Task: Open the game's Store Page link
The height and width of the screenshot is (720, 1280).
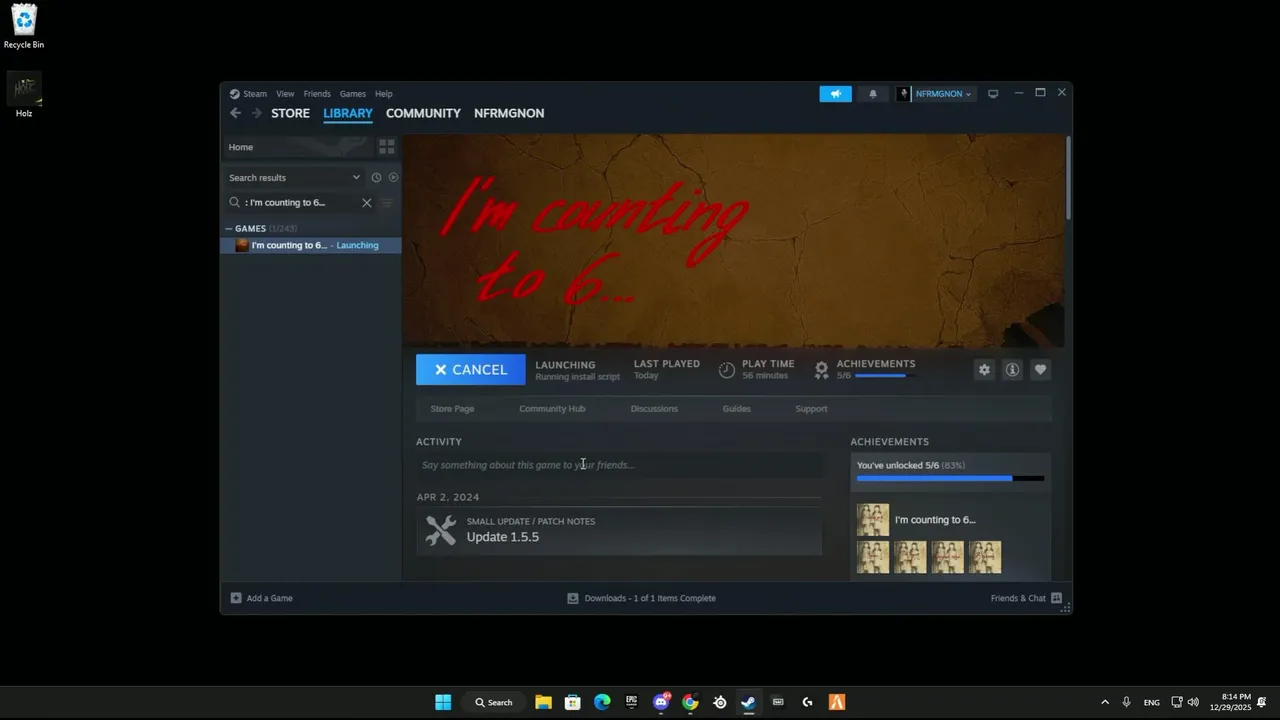Action: [452, 408]
